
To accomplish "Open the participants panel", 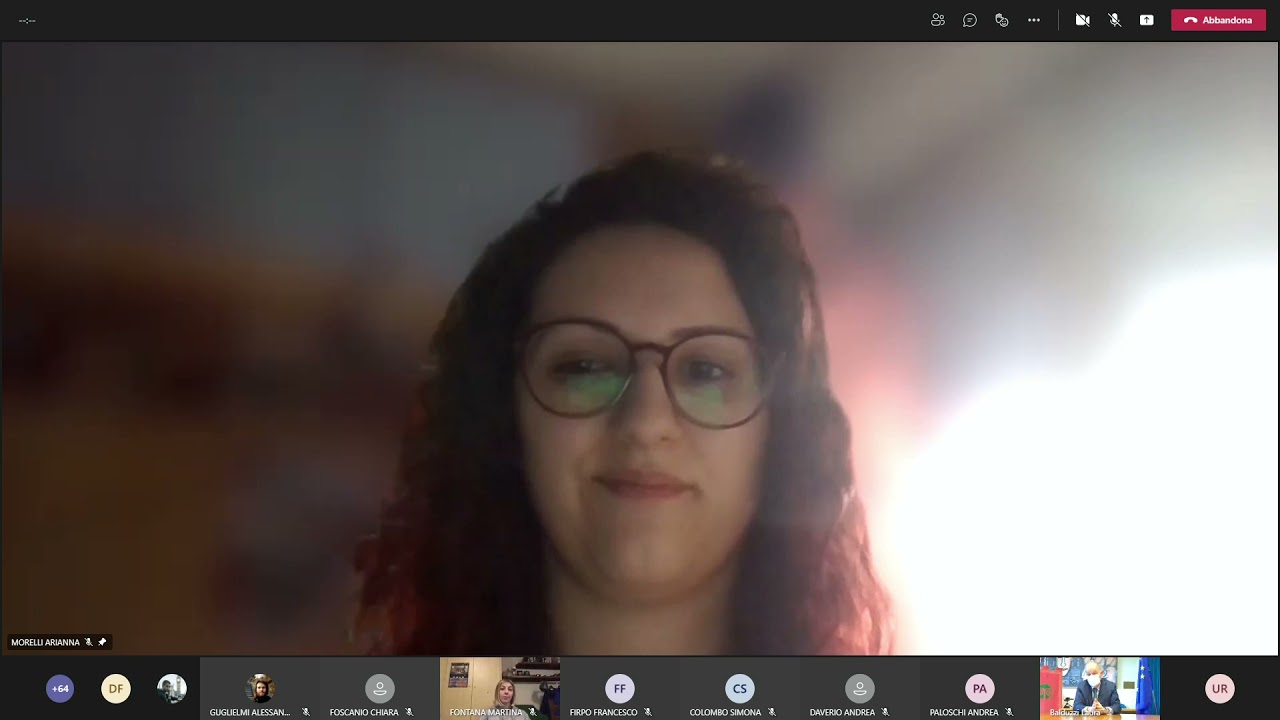I will coord(937,20).
